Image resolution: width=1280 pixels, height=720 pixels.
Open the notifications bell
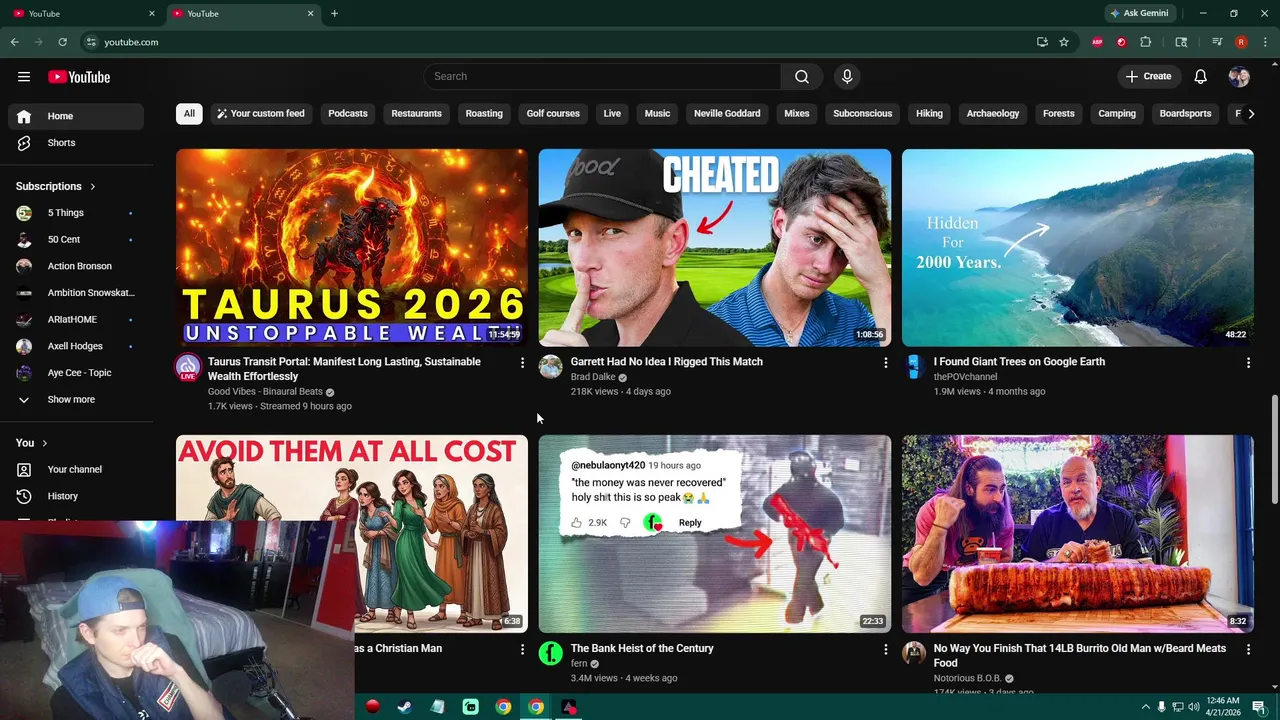[x=1201, y=77]
